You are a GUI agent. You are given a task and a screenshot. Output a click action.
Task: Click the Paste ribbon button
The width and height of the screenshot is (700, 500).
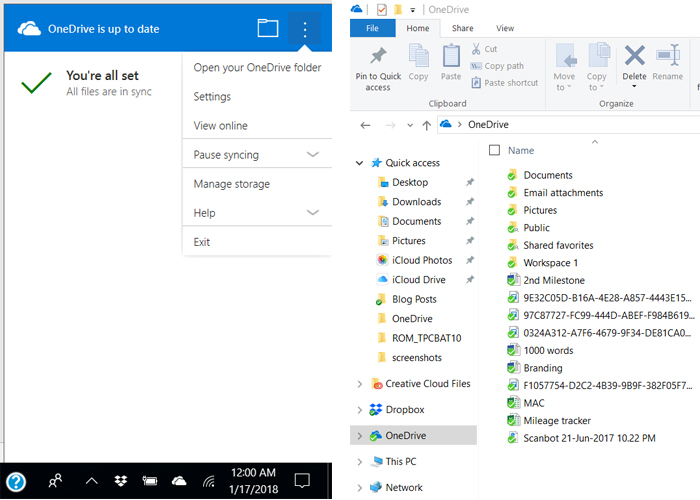click(x=451, y=62)
